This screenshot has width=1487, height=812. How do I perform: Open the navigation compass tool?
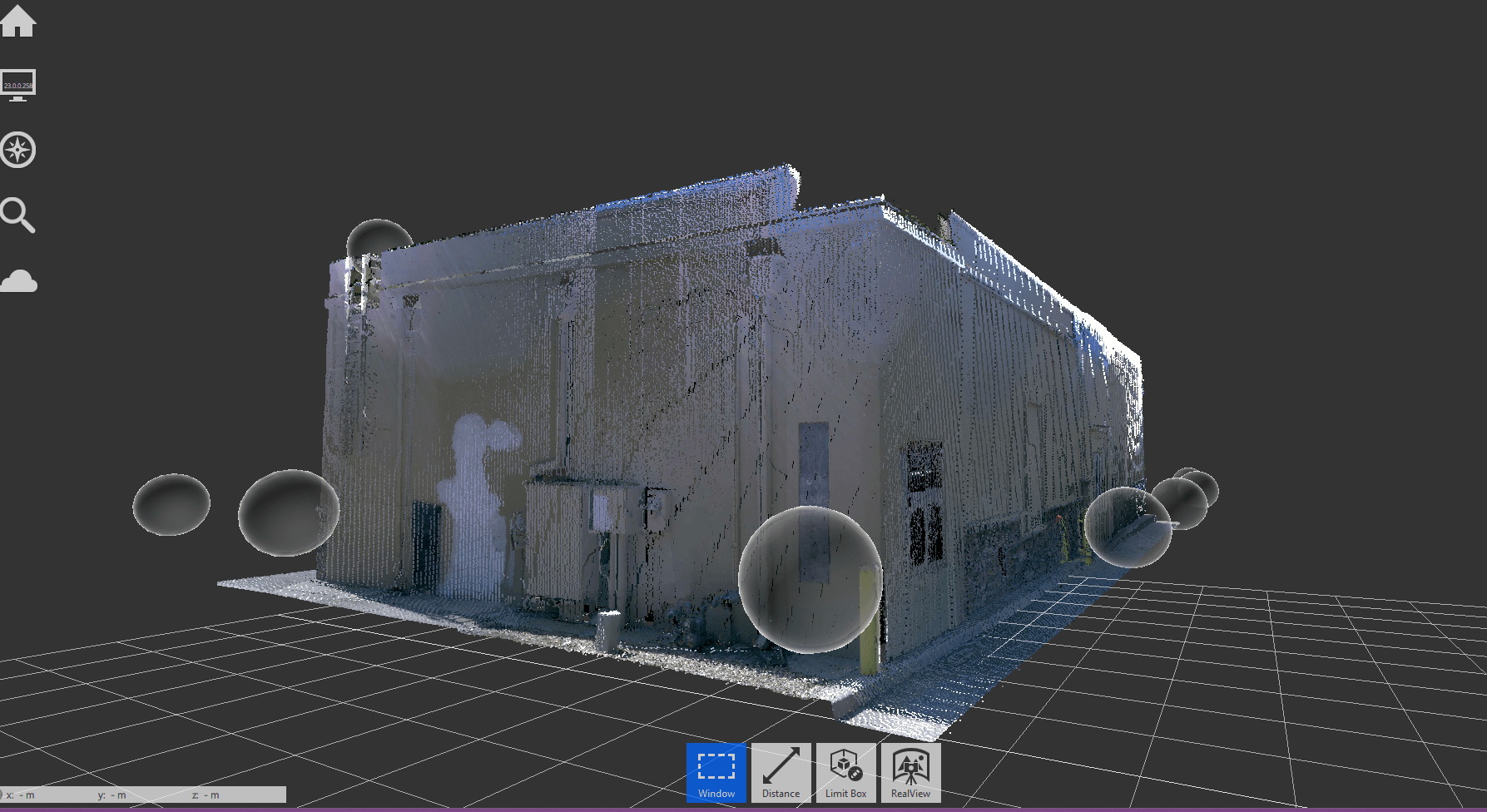[x=17, y=151]
